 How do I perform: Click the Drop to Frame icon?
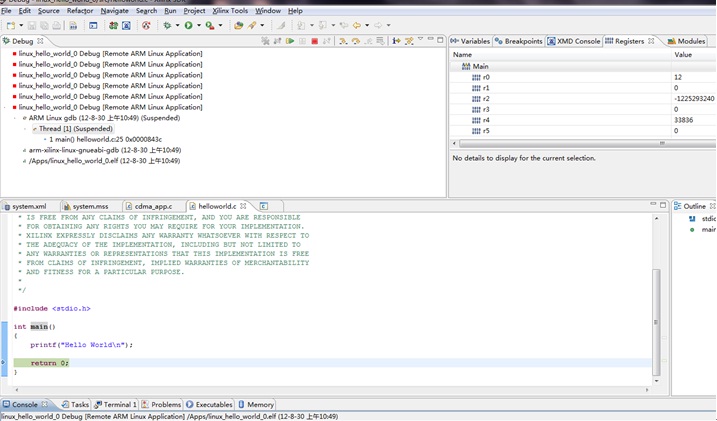click(380, 41)
